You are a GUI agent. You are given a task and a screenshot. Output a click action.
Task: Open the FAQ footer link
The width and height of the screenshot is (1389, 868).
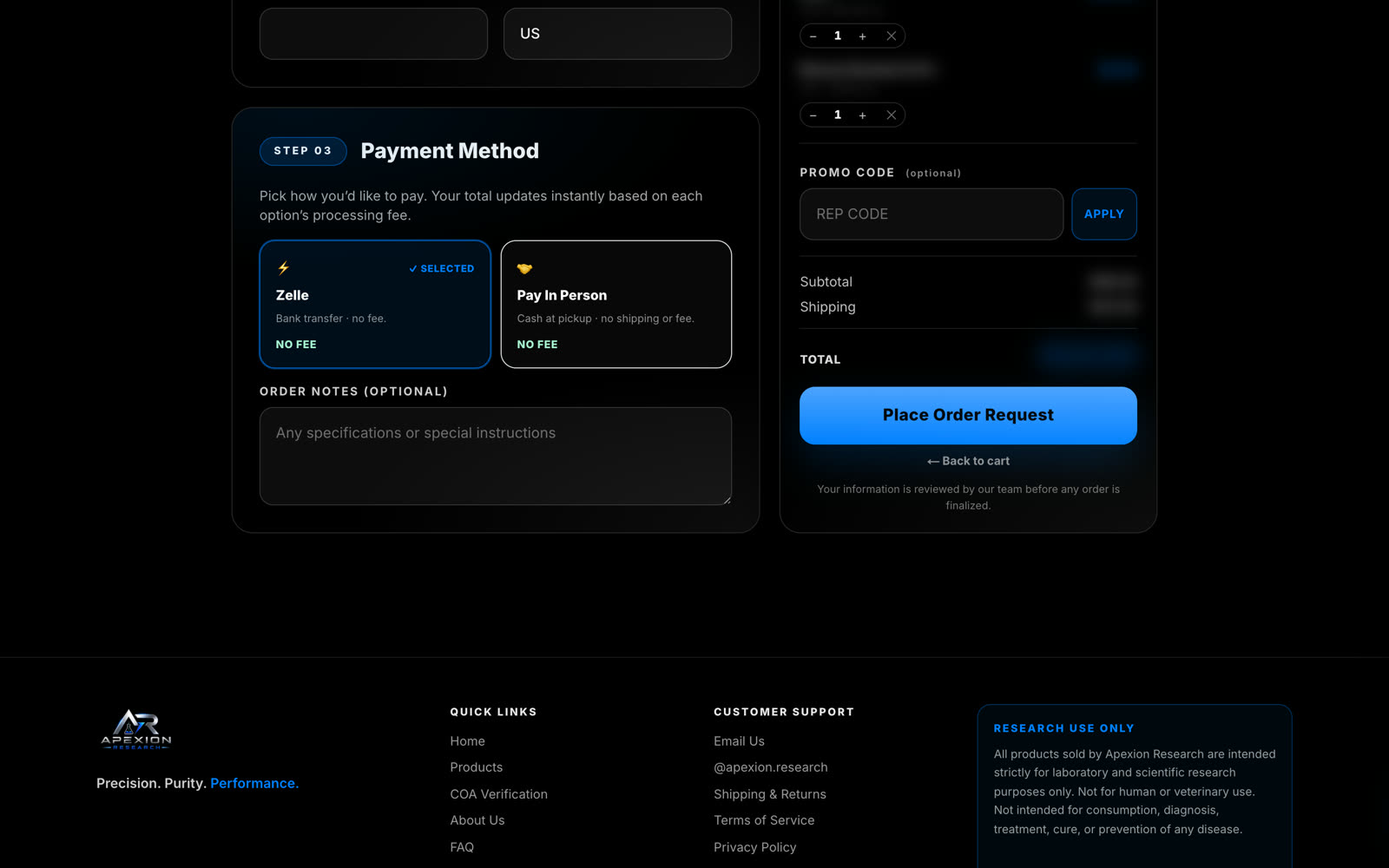(x=462, y=847)
